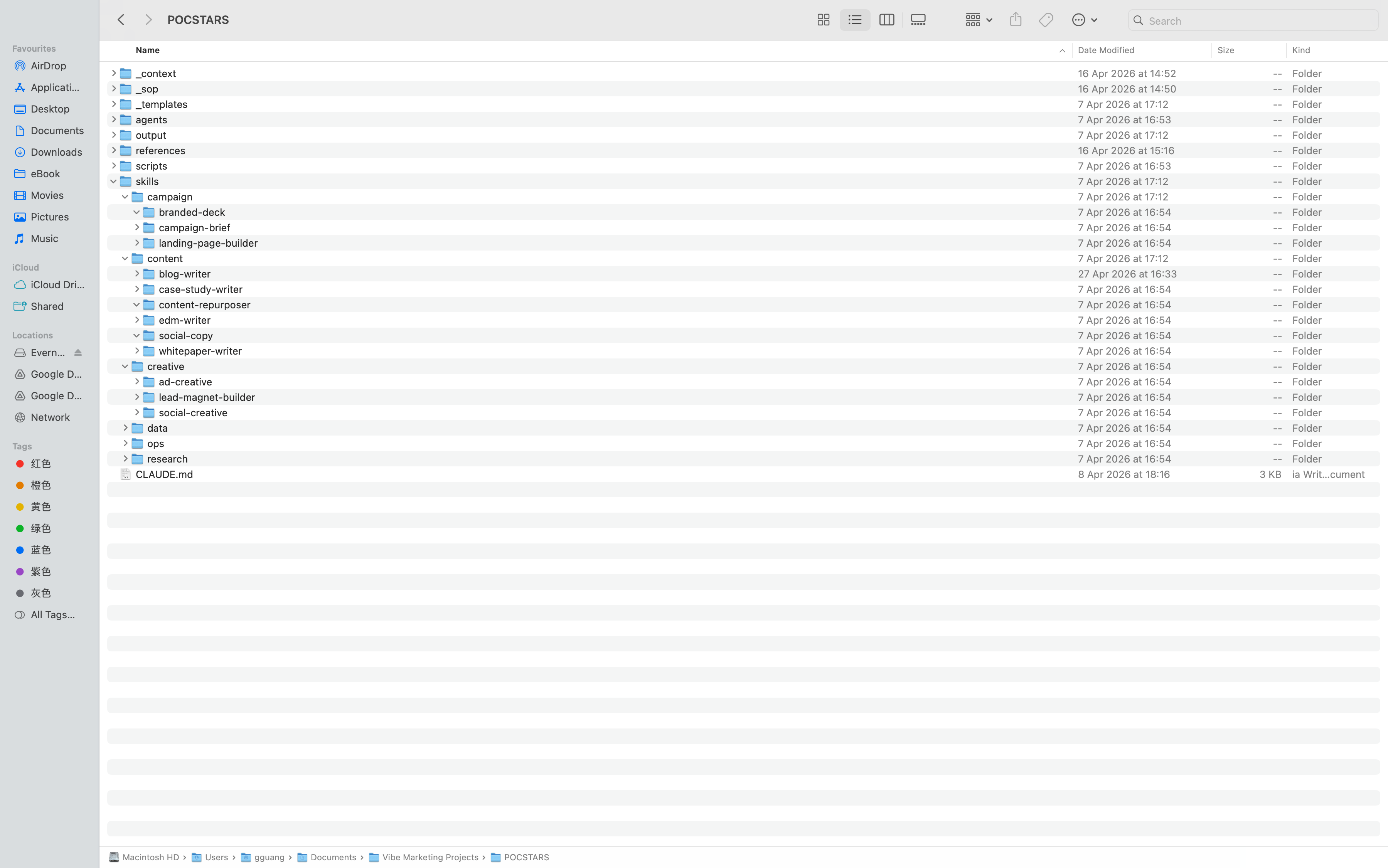Image resolution: width=1388 pixels, height=868 pixels.
Task: Click Documents in the path bar
Action: [327, 857]
